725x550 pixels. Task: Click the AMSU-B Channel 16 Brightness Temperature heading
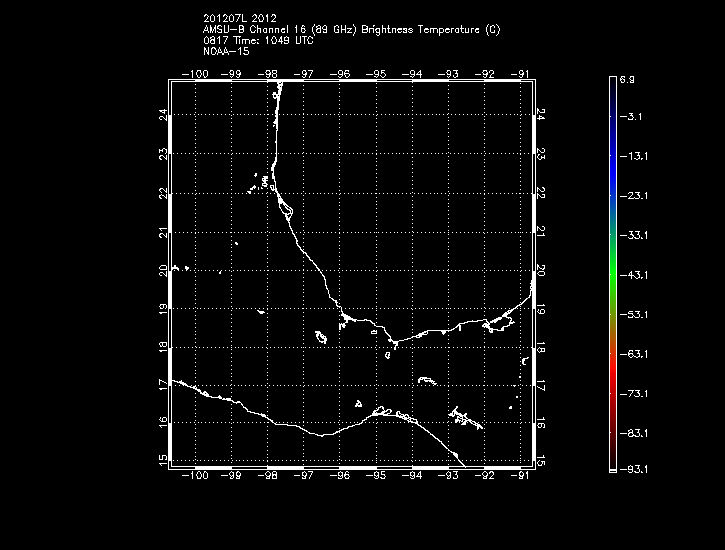pyautogui.click(x=351, y=29)
